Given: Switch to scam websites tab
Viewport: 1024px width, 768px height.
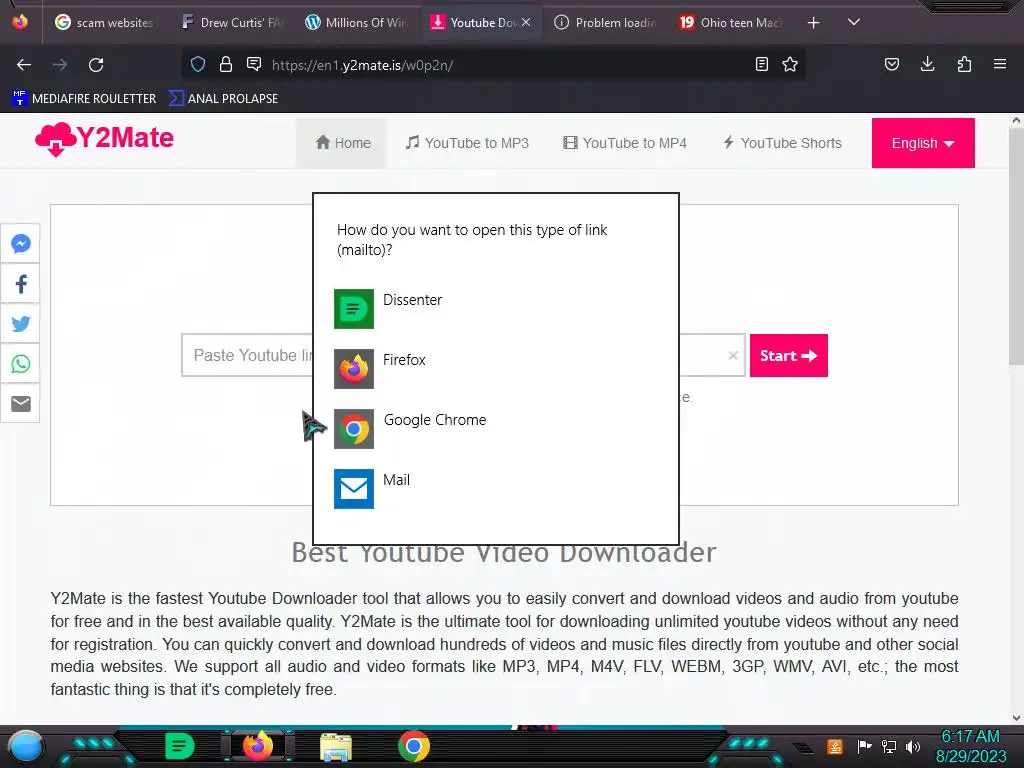Looking at the screenshot, I should point(104,22).
